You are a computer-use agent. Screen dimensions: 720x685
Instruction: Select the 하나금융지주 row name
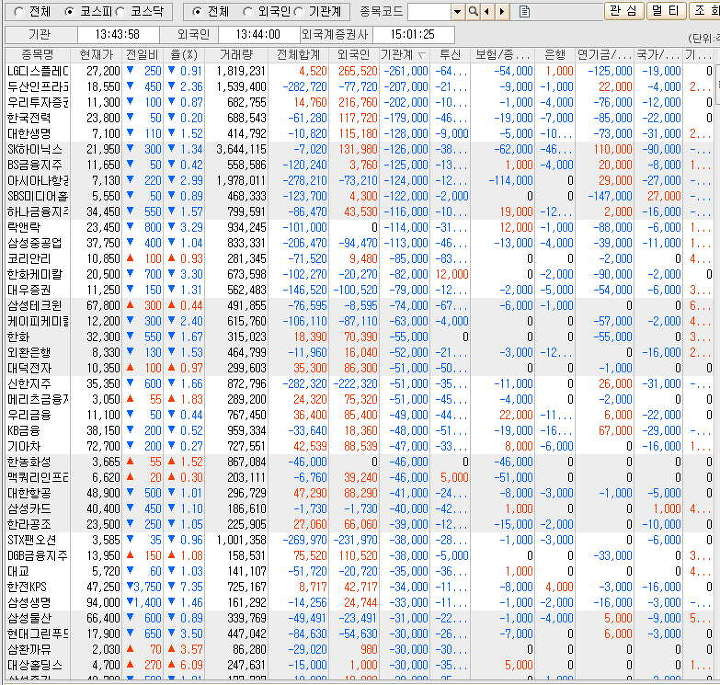pos(38,212)
